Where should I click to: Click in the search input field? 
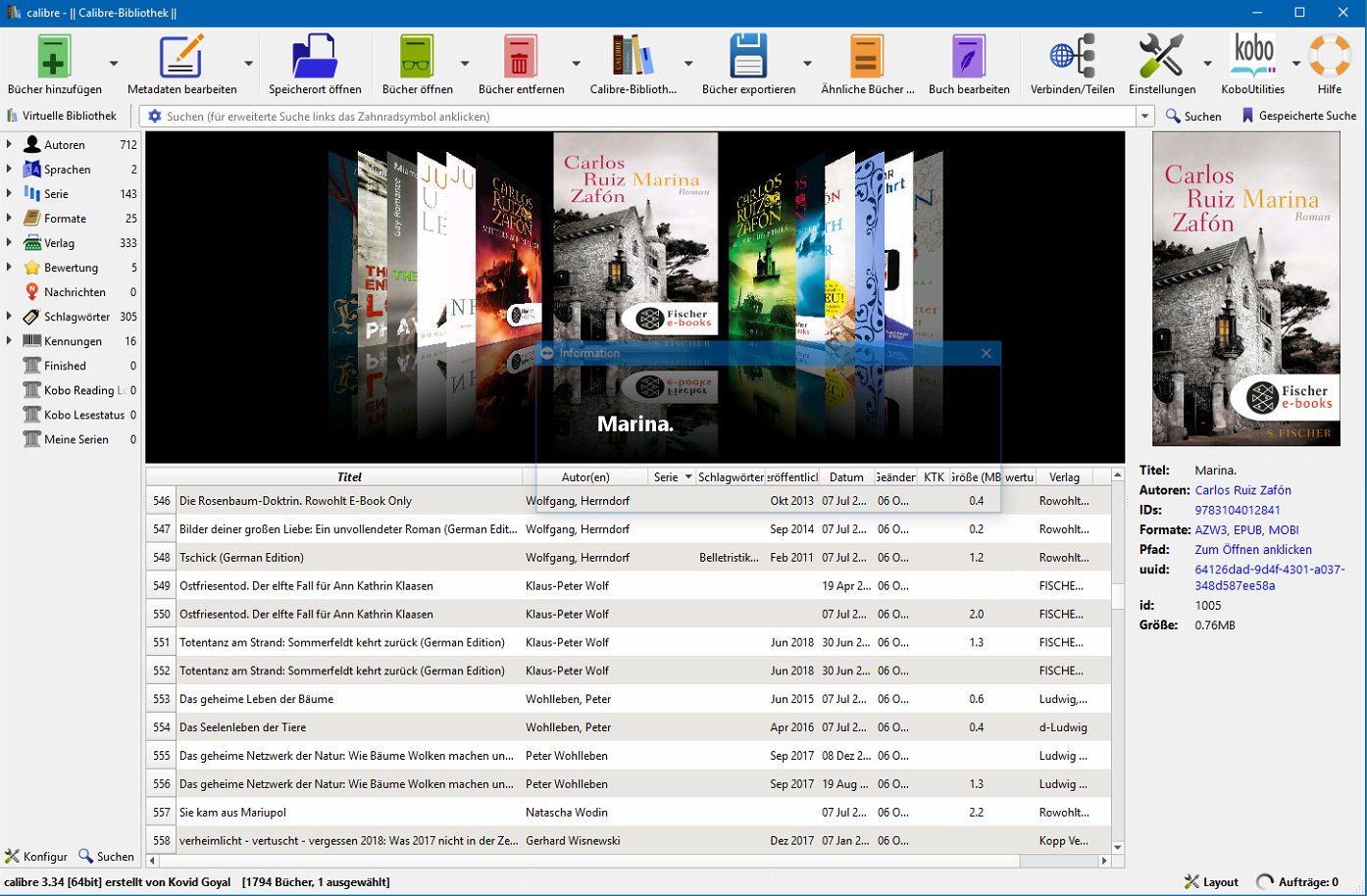pos(647,116)
